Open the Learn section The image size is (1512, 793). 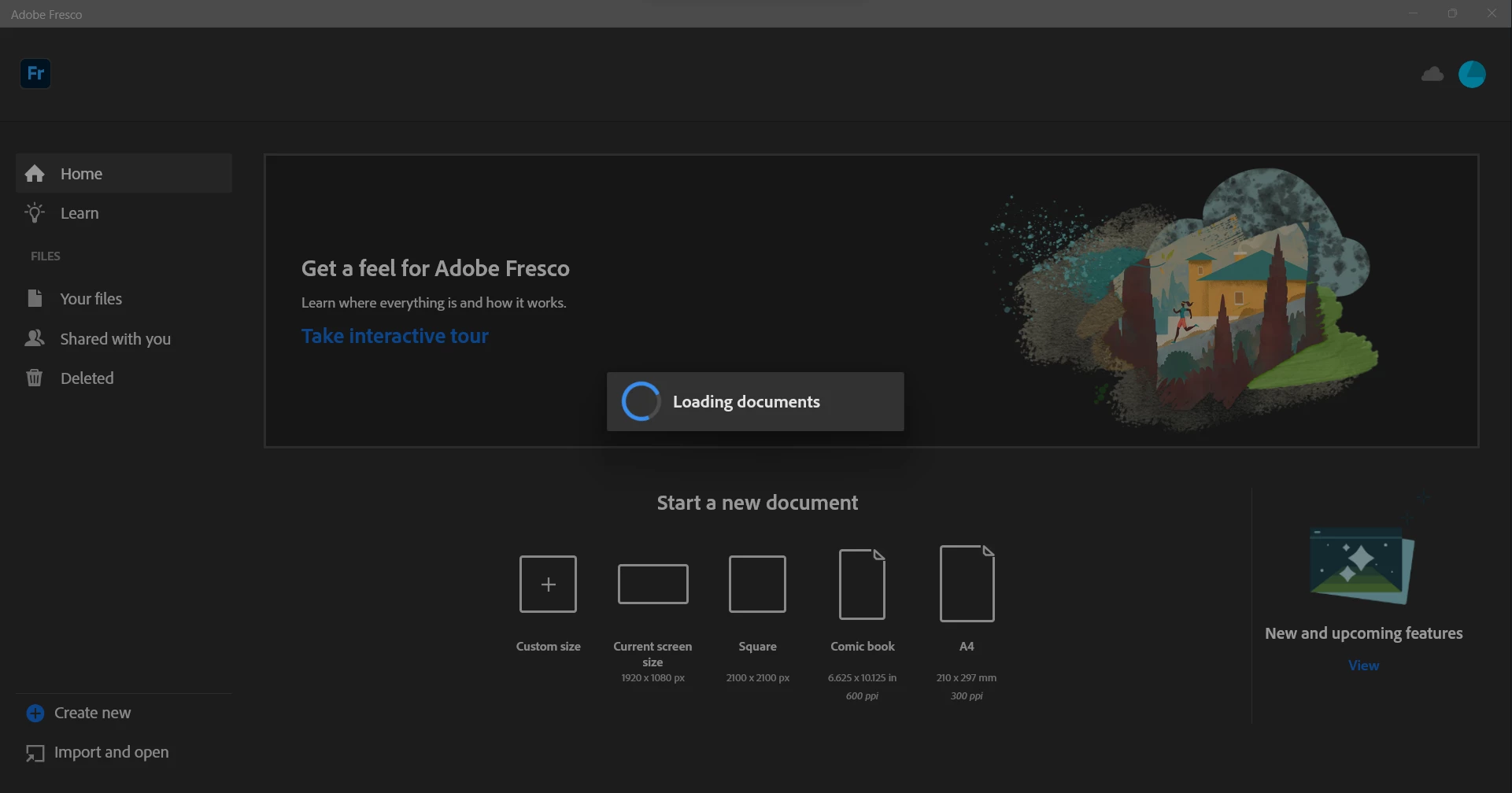tap(124, 213)
